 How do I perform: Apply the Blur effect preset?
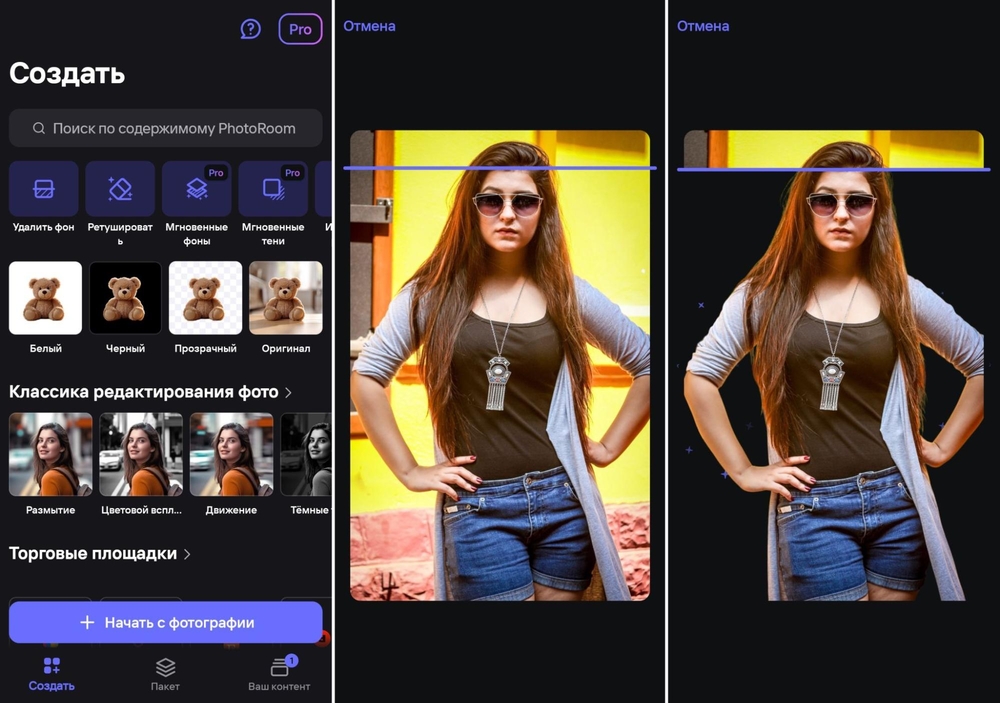pos(50,455)
